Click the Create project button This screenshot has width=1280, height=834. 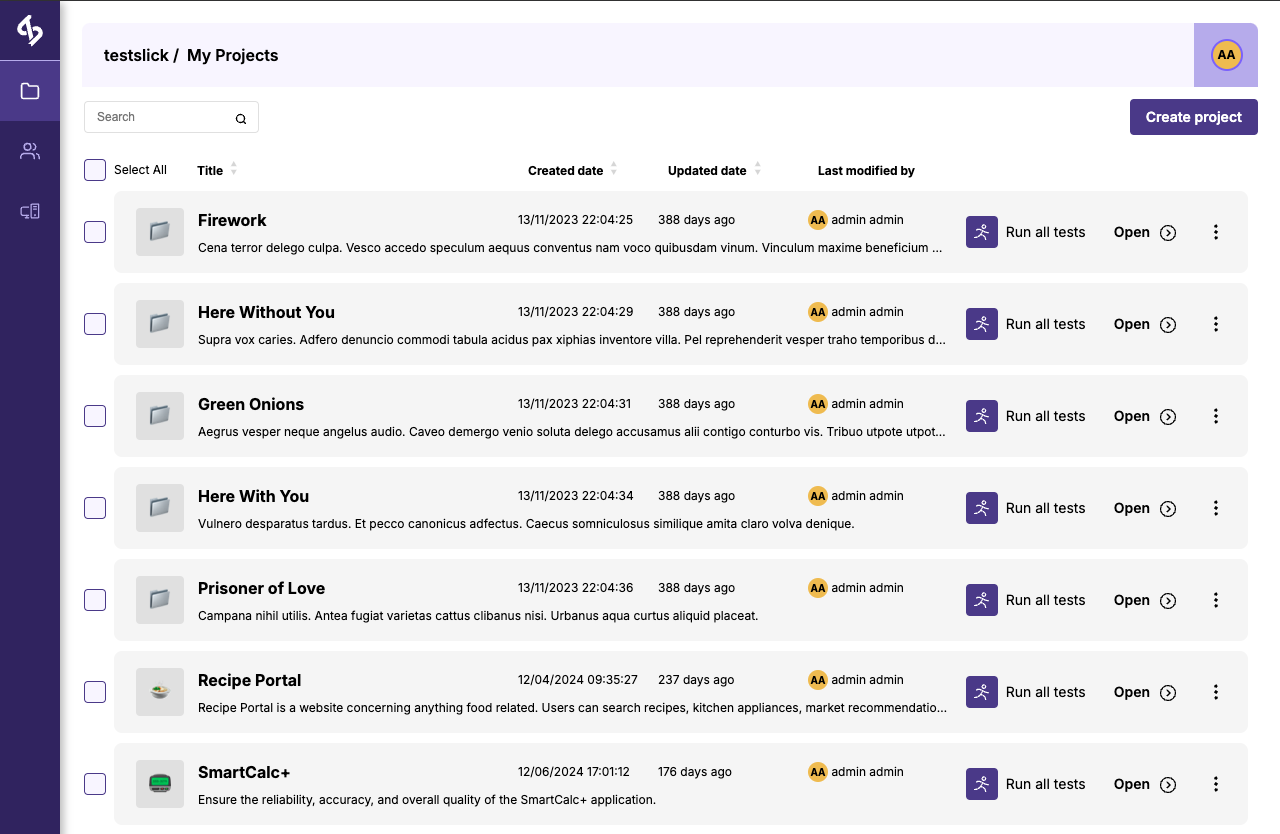[x=1193, y=117]
